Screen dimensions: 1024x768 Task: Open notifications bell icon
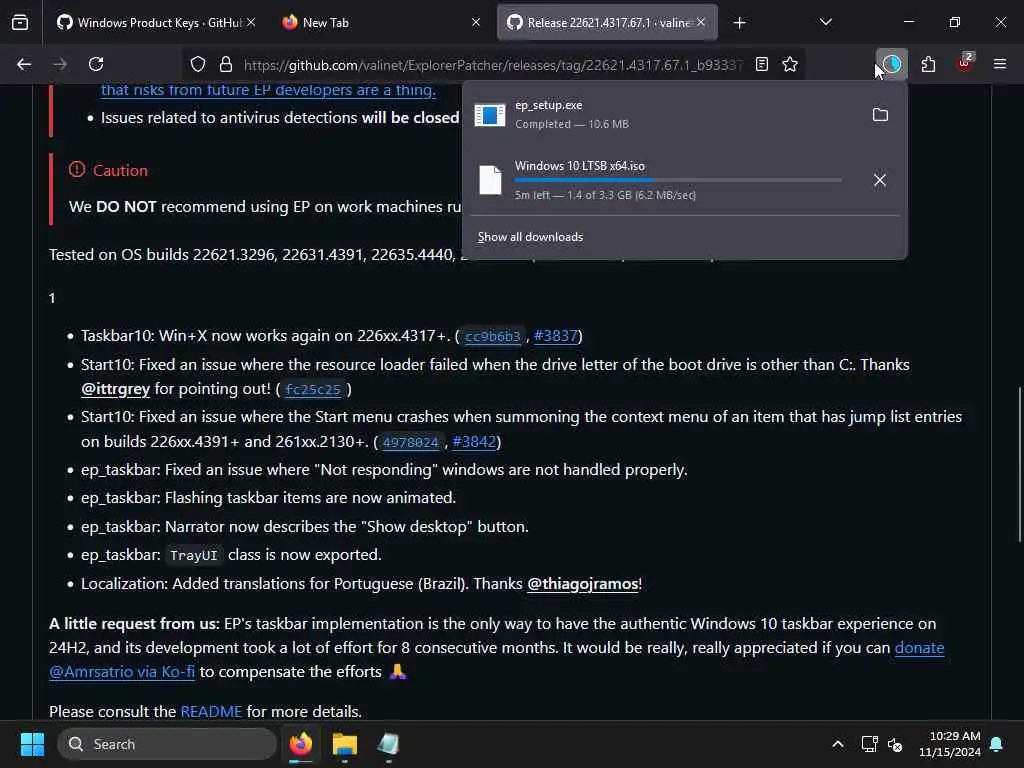tap(997, 744)
